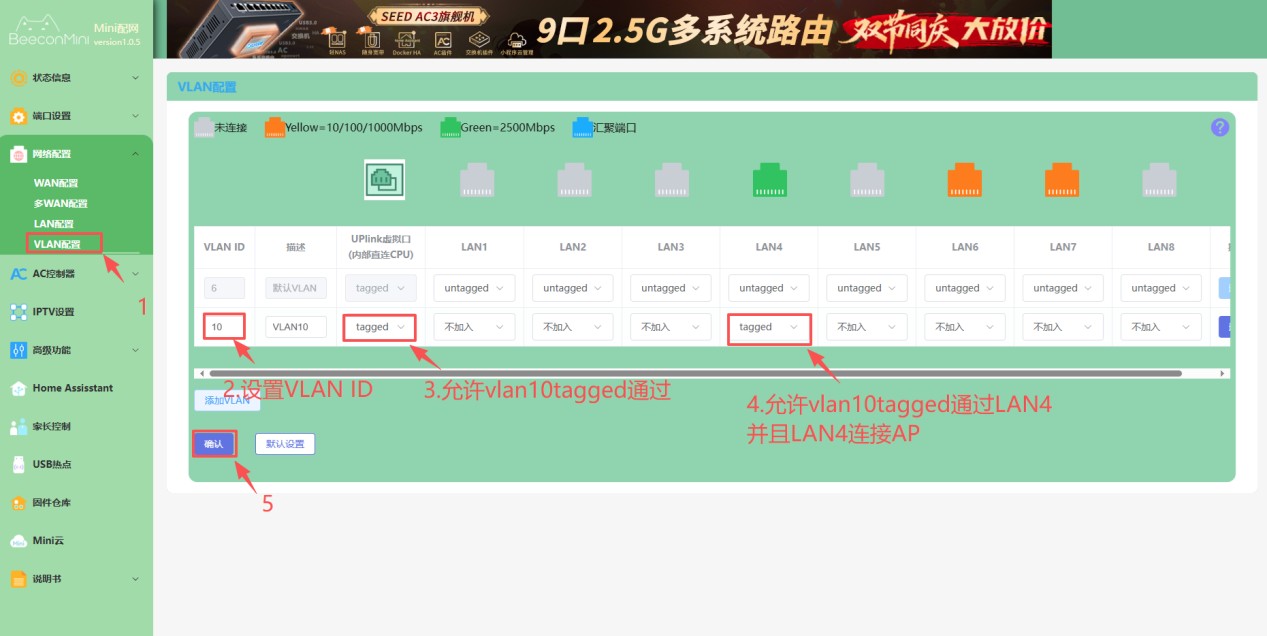Open default VLAN LAN1 untagged dropdown
Viewport: 1267px width, 636px height.
pos(474,288)
